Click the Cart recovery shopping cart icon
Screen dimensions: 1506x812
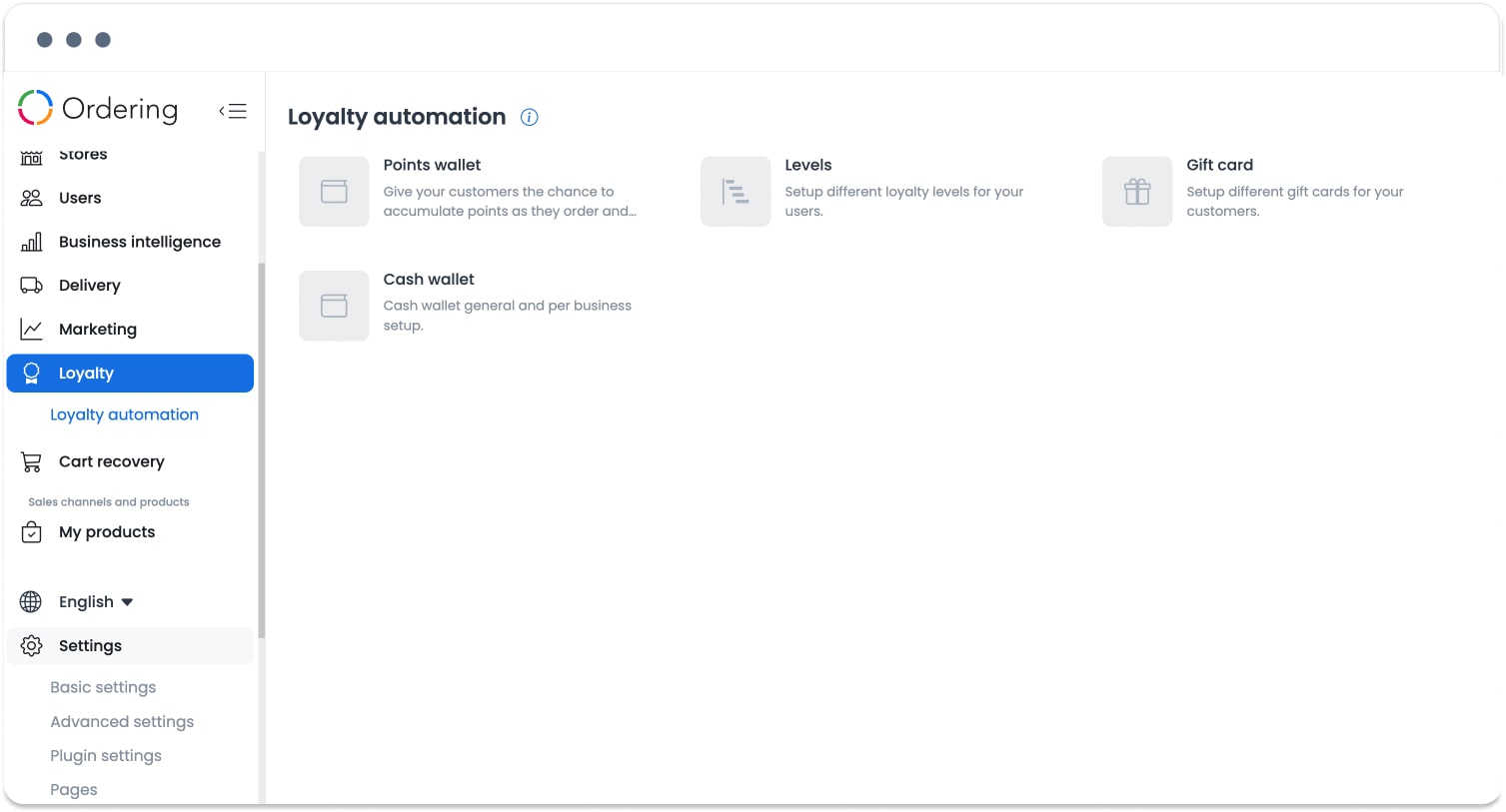point(32,461)
